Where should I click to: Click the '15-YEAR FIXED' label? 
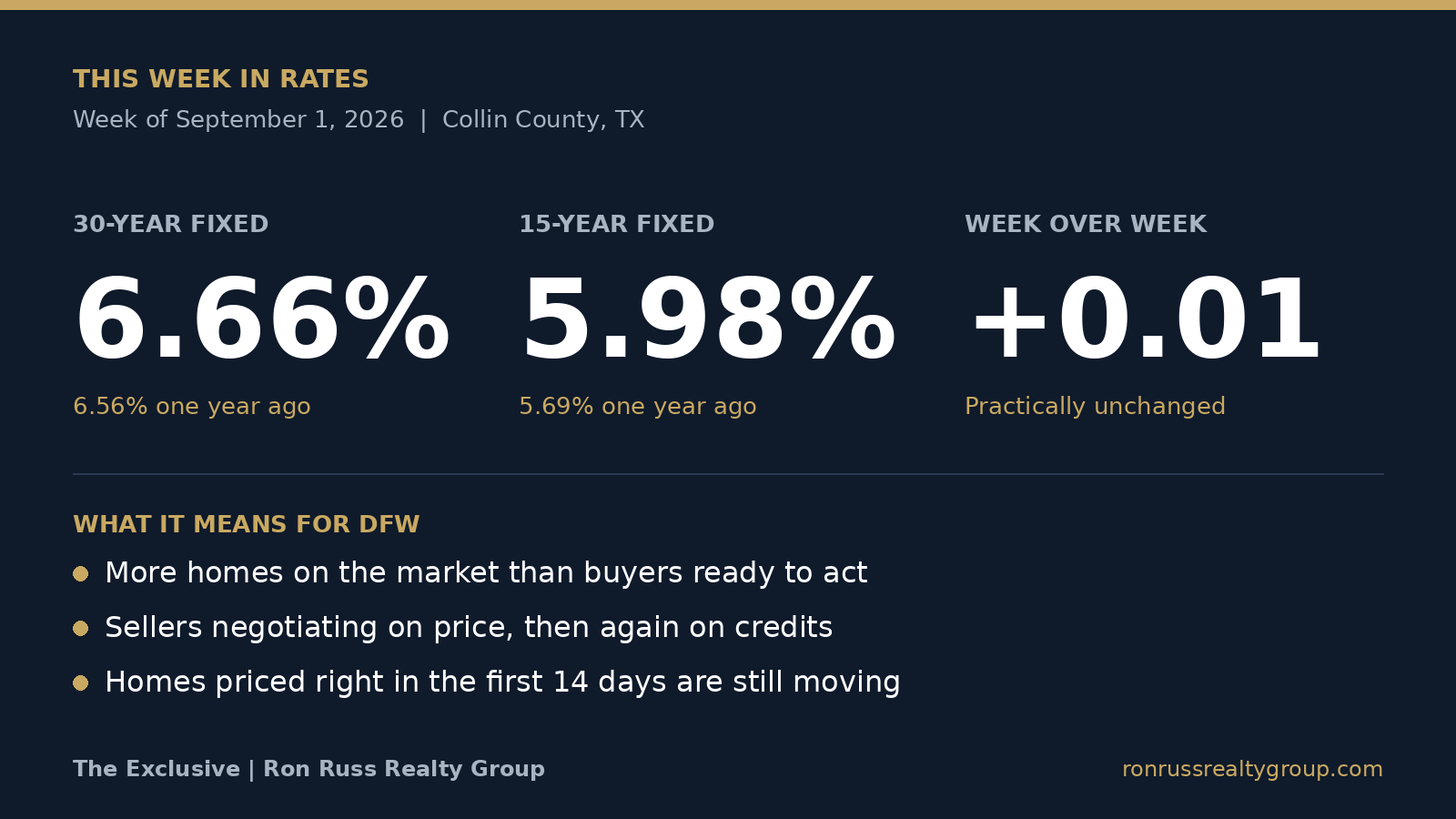(x=617, y=225)
